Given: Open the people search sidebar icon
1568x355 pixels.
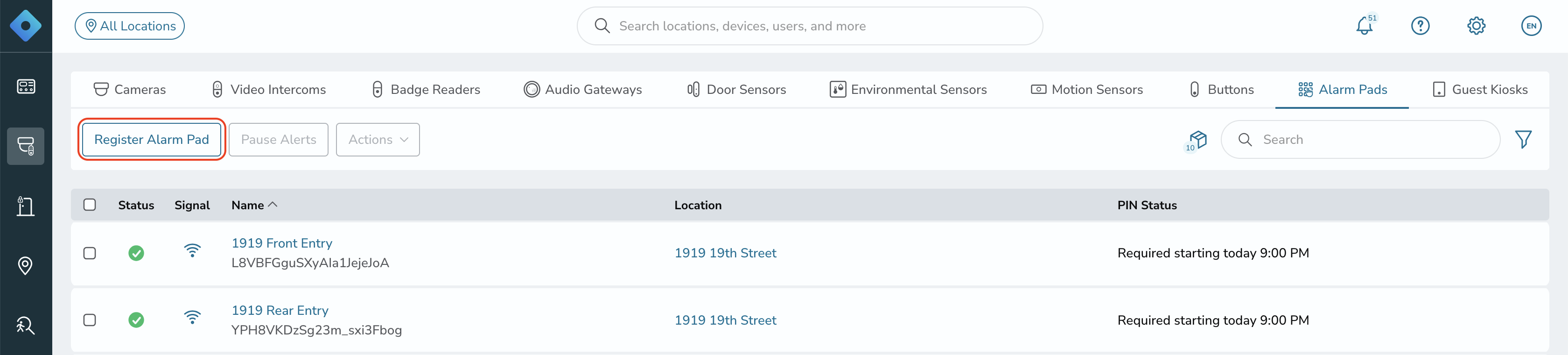Looking at the screenshot, I should point(26,325).
